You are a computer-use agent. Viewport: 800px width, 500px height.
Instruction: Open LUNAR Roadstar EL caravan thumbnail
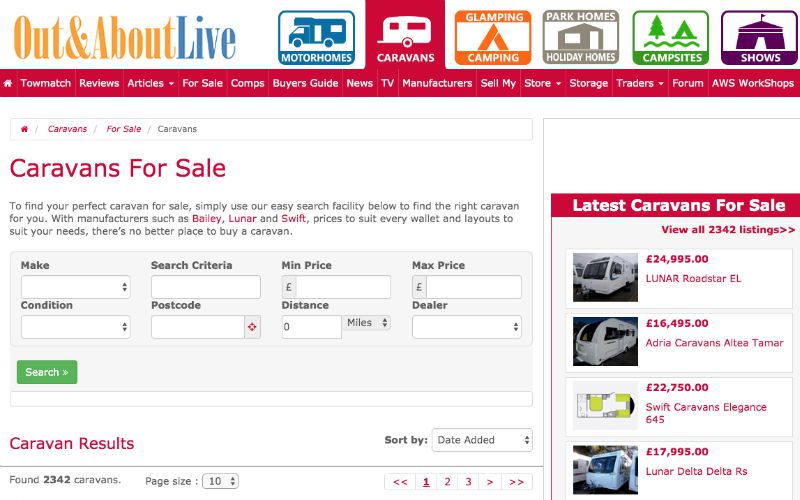click(605, 277)
